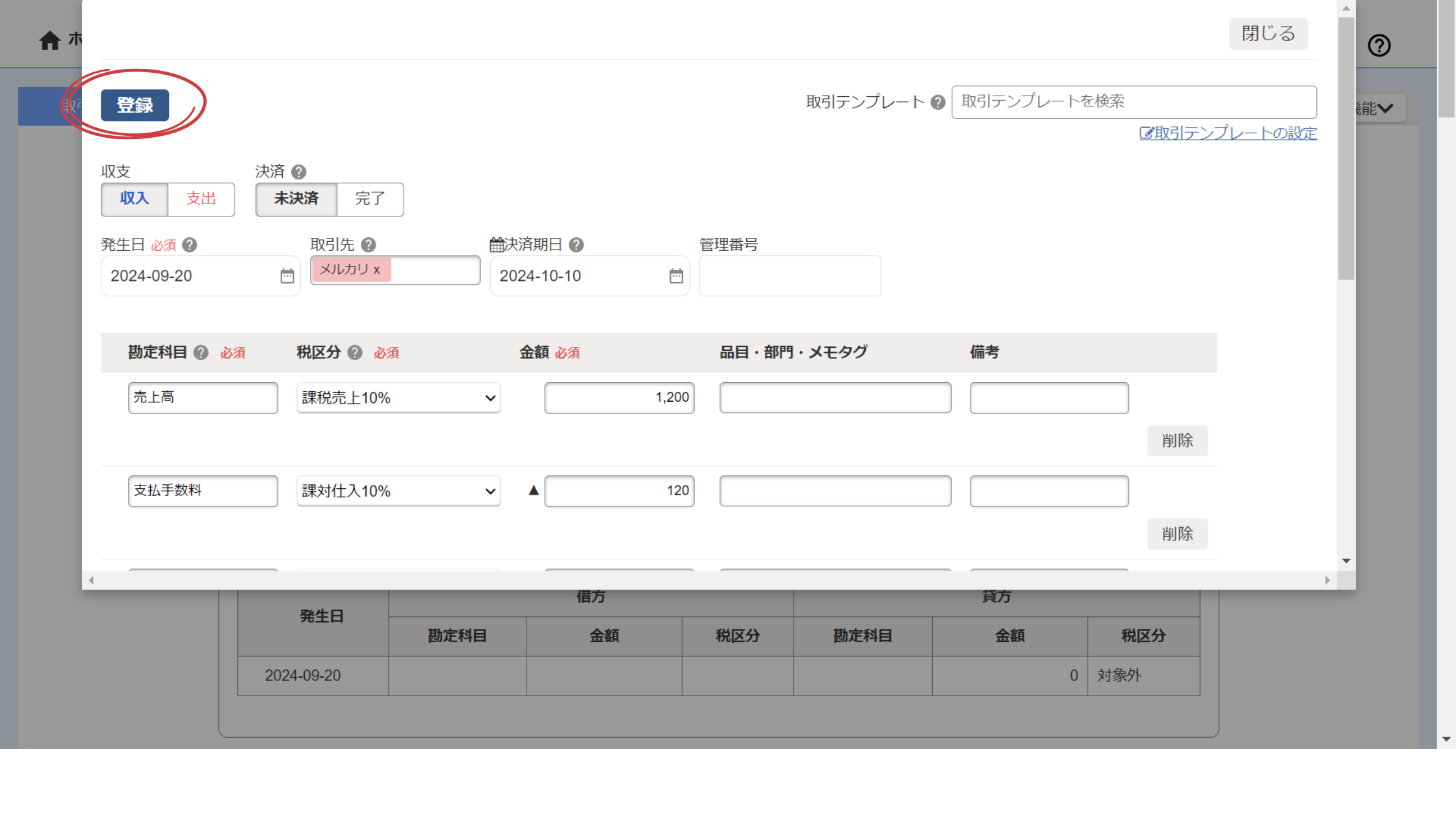Open the 課対仕入10% tax dropdown
Viewport: 1456px width, 819px height.
pyautogui.click(x=398, y=491)
